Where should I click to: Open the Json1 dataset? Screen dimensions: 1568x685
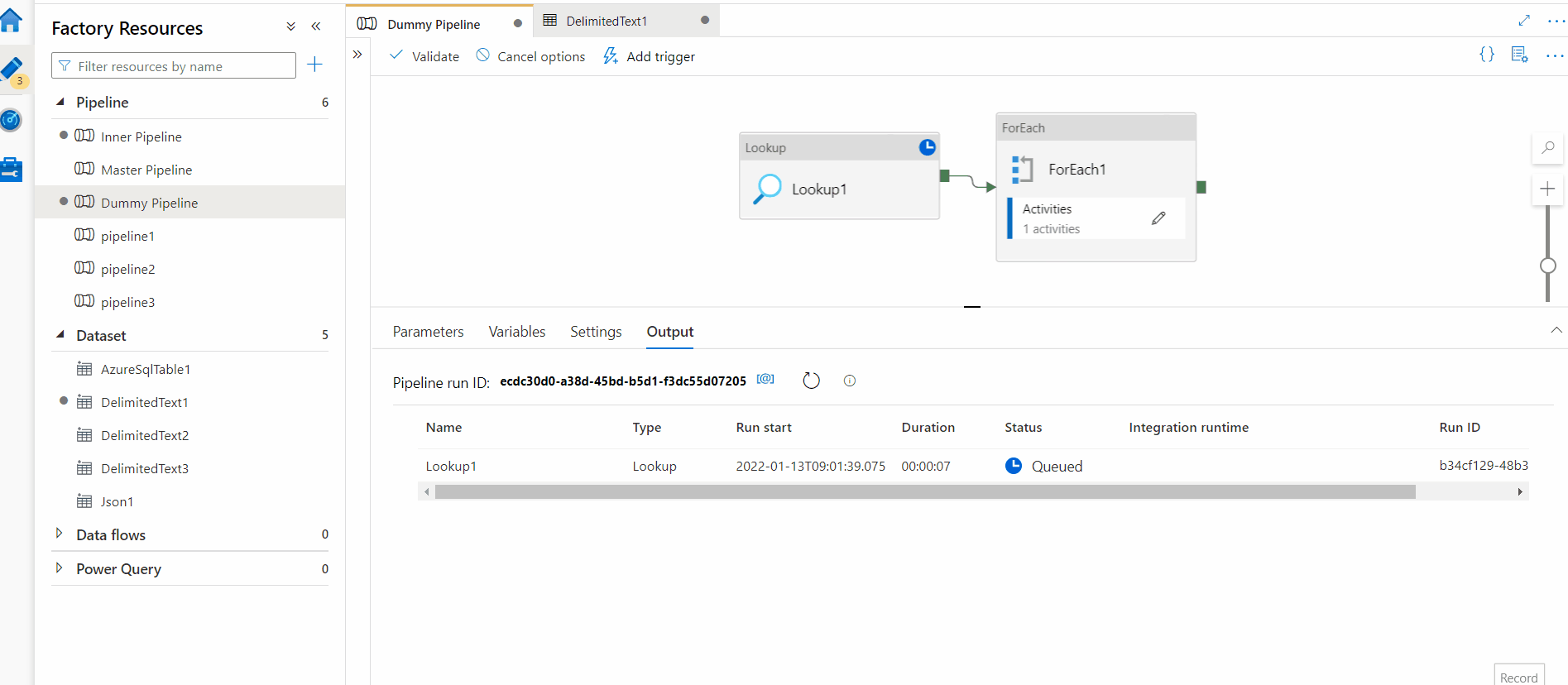[x=117, y=501]
